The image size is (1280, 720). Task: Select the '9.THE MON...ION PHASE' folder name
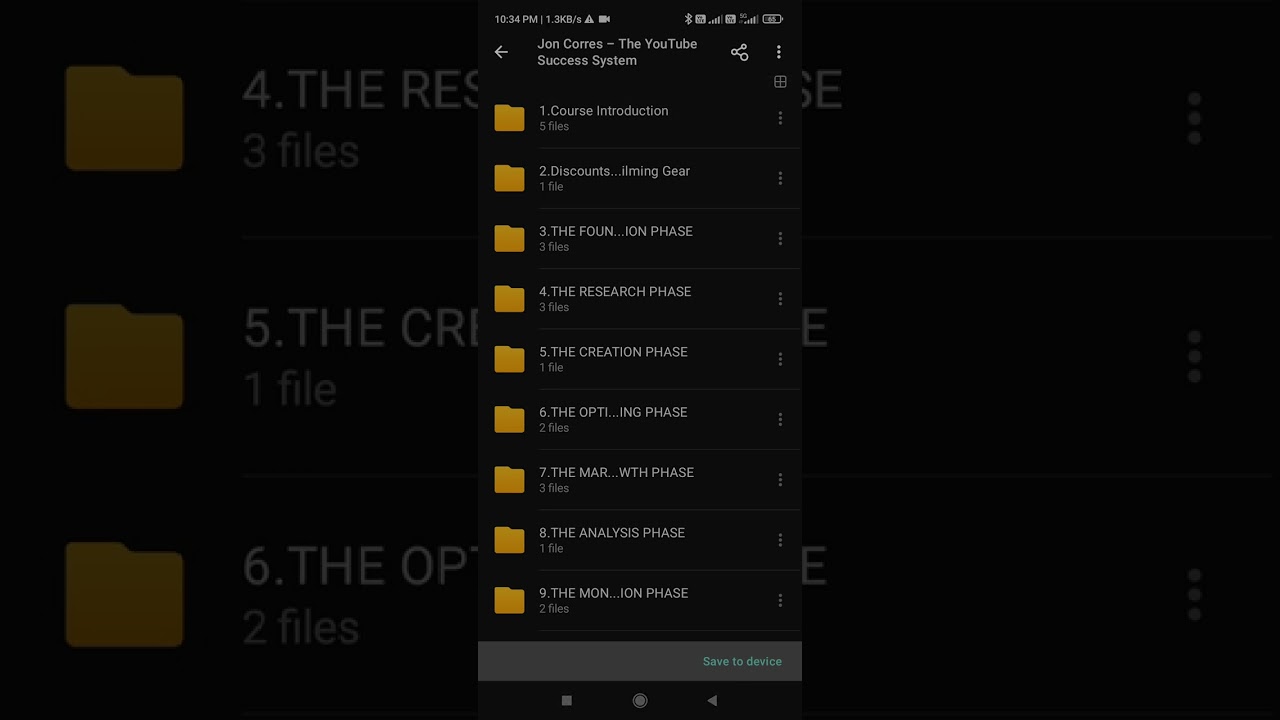tap(614, 593)
